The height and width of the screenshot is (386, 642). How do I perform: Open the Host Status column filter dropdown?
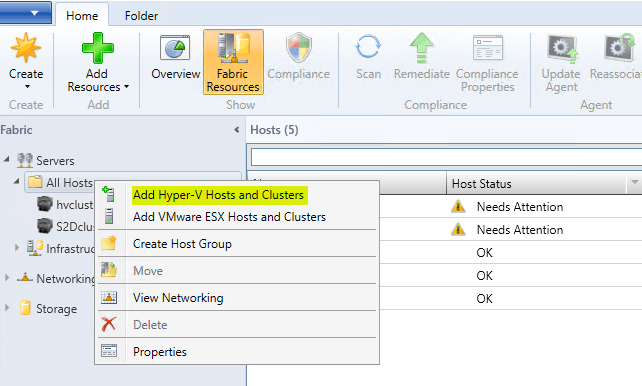[634, 182]
